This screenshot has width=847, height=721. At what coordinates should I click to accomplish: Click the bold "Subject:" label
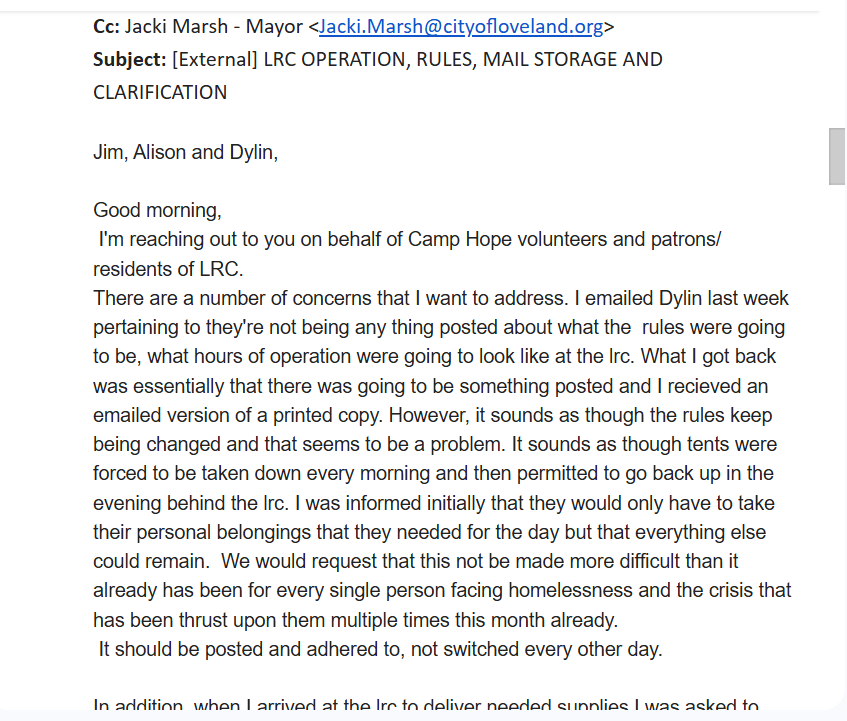click(x=130, y=59)
